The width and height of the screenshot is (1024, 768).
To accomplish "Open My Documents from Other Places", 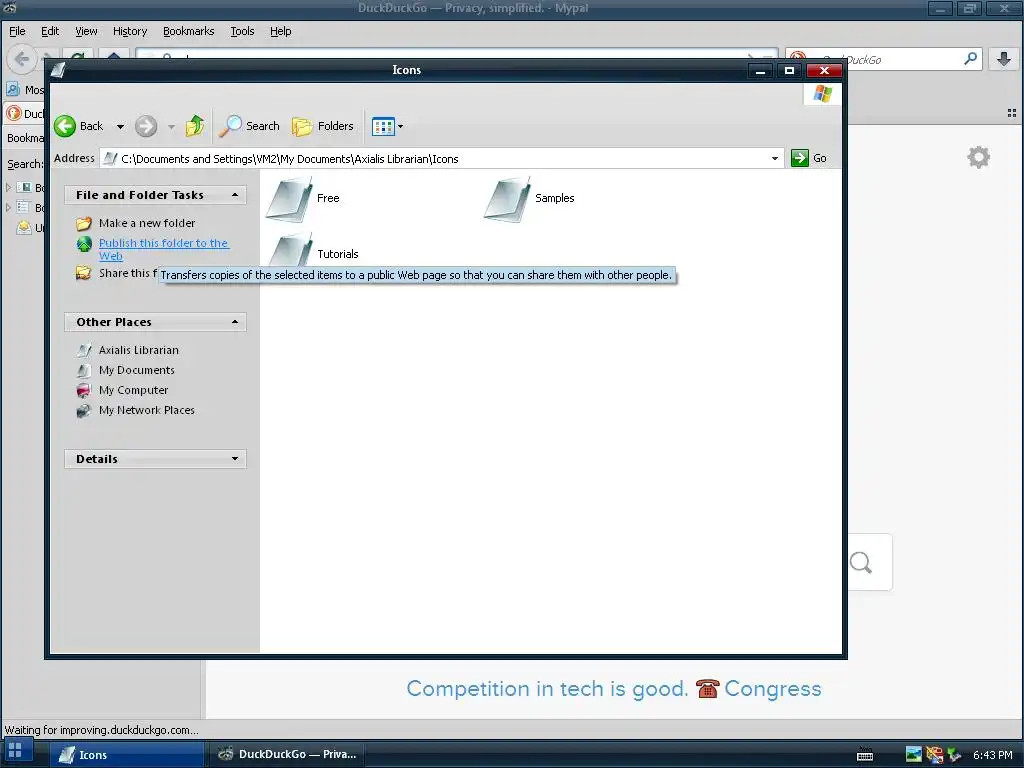I will 136,370.
